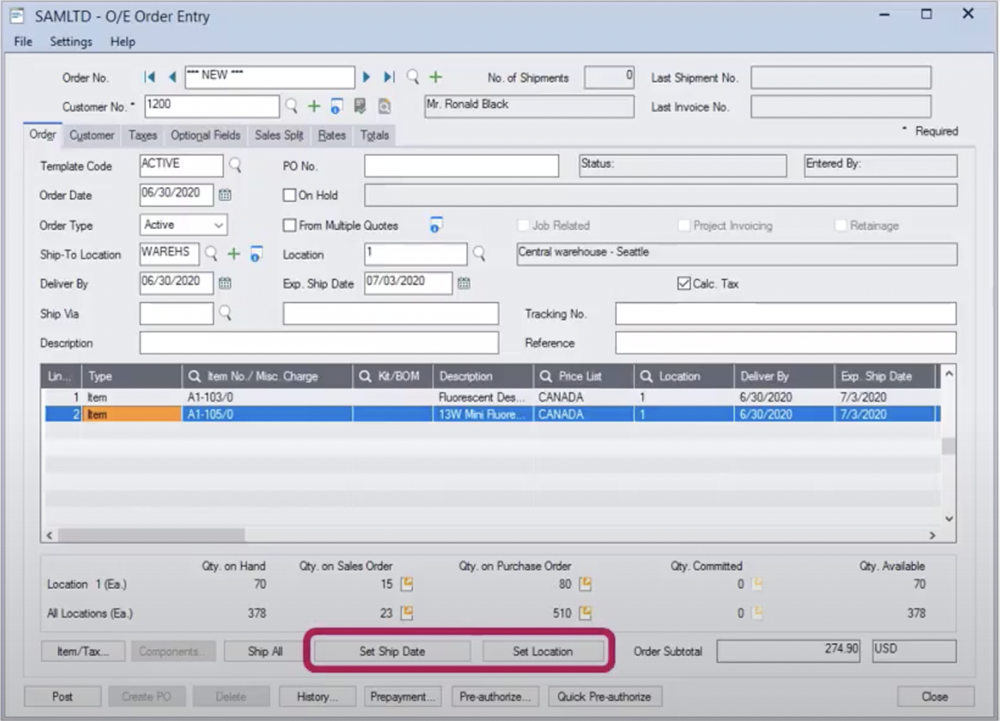Drill down All Locations Qty on Sales Order 23
This screenshot has height=721, width=1000.
[x=406, y=613]
